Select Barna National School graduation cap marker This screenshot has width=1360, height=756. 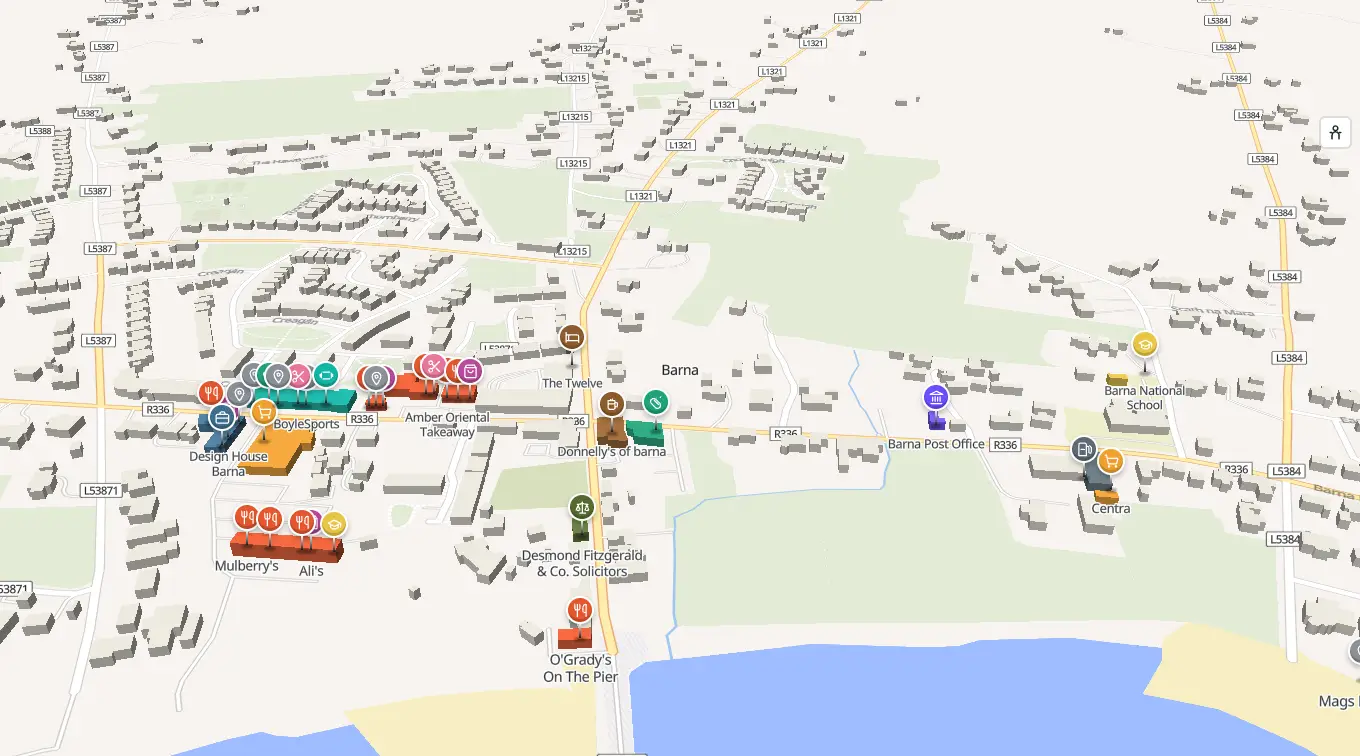point(1144,344)
